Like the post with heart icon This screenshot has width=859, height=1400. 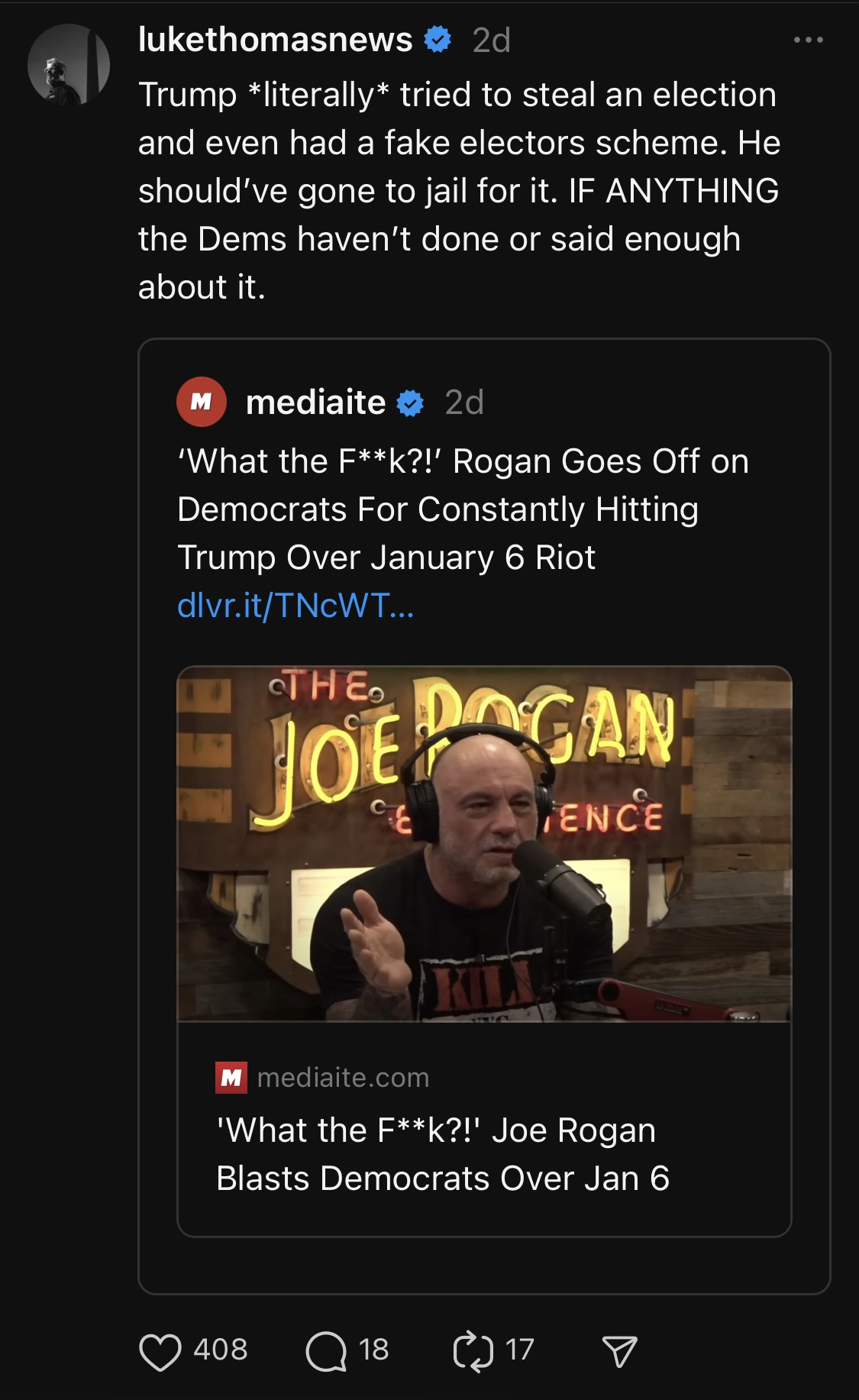tap(160, 1351)
